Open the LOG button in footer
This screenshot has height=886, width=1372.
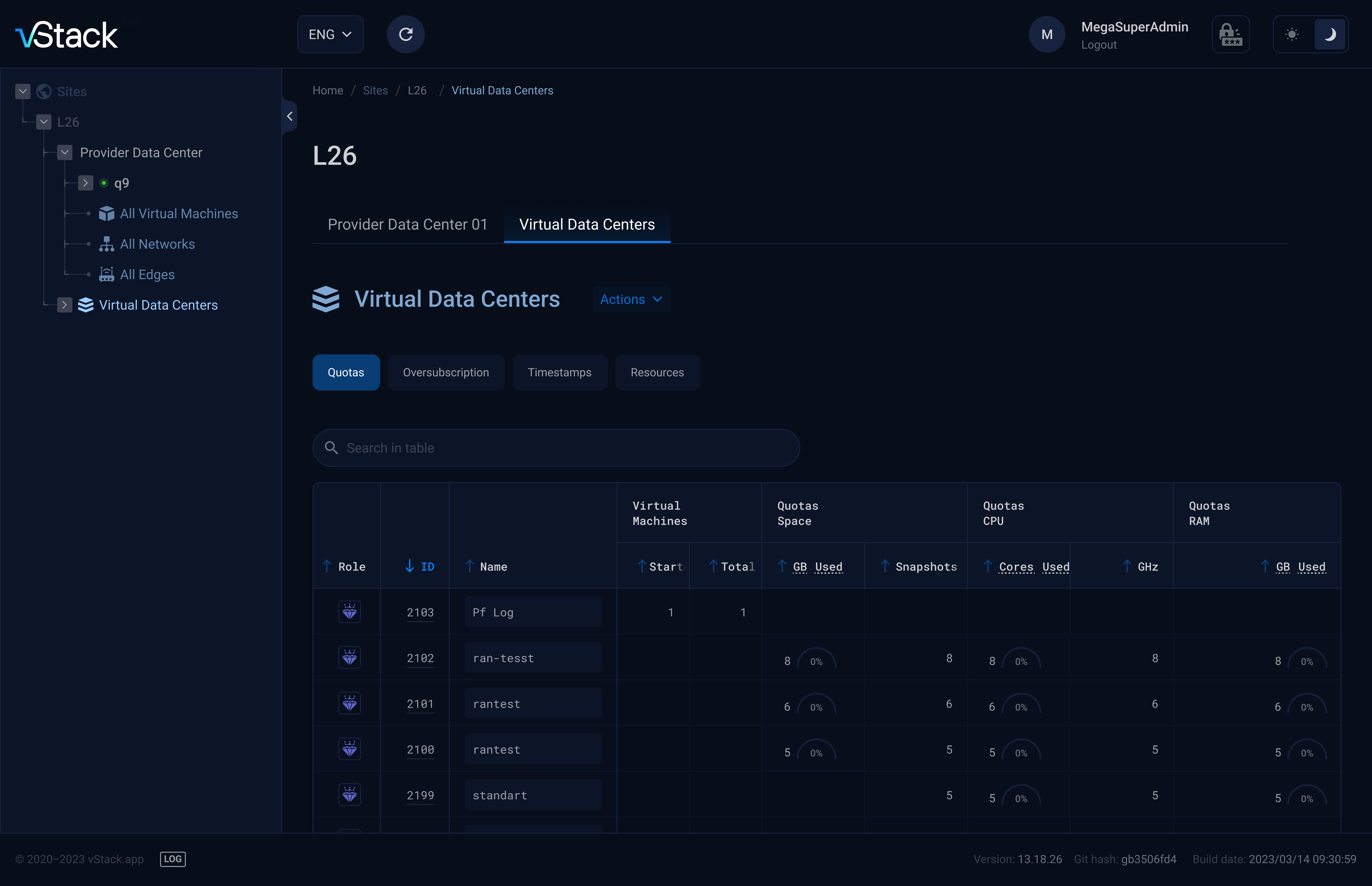173,859
